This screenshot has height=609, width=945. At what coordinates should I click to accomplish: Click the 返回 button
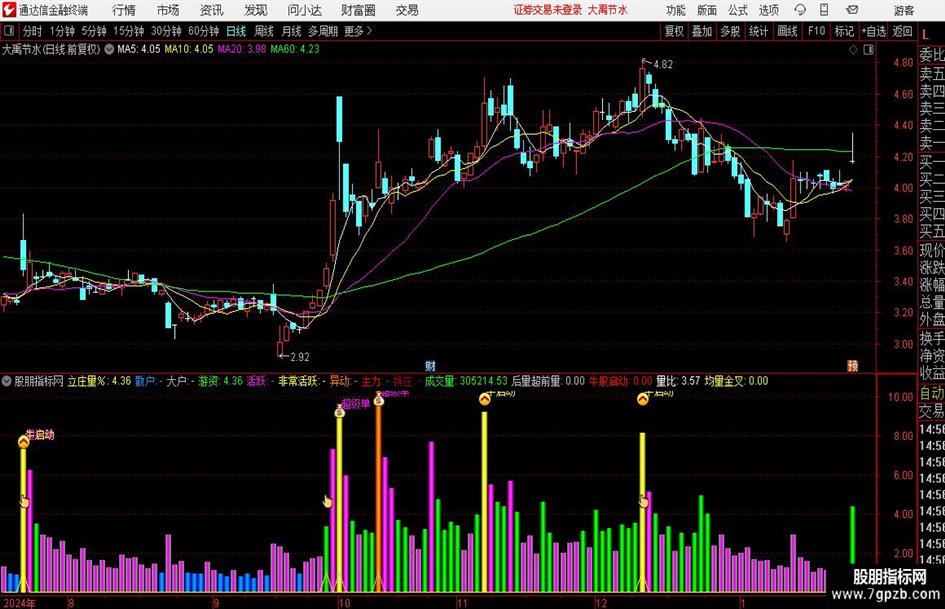click(x=902, y=31)
